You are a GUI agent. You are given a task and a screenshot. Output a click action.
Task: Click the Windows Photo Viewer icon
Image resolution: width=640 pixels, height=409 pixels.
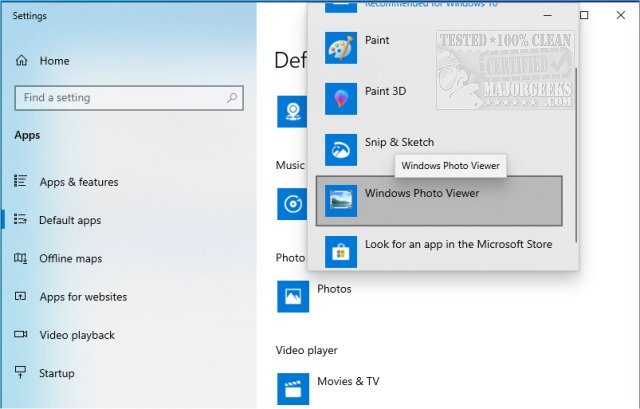pos(341,201)
